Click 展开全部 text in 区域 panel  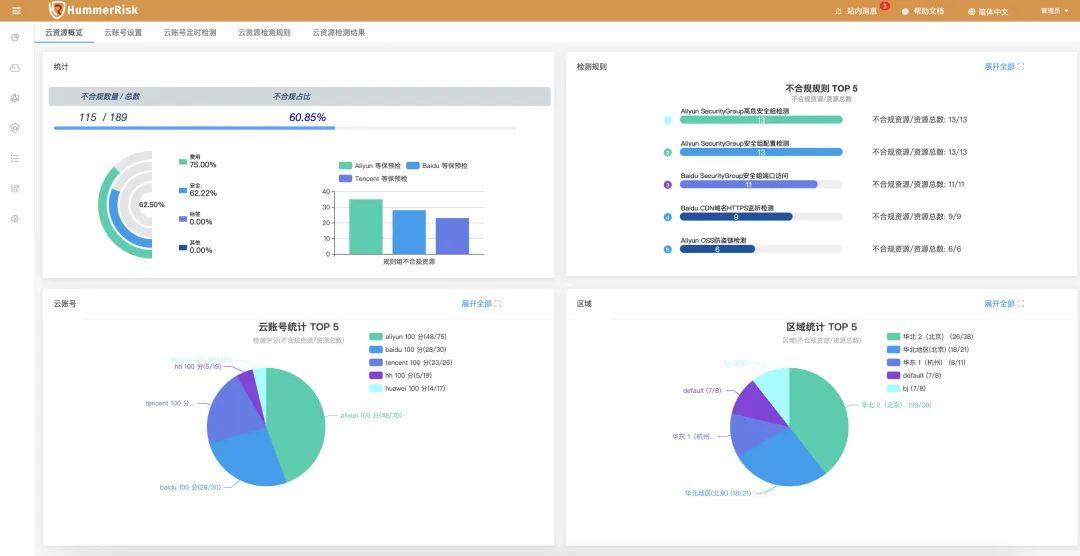pos(999,303)
